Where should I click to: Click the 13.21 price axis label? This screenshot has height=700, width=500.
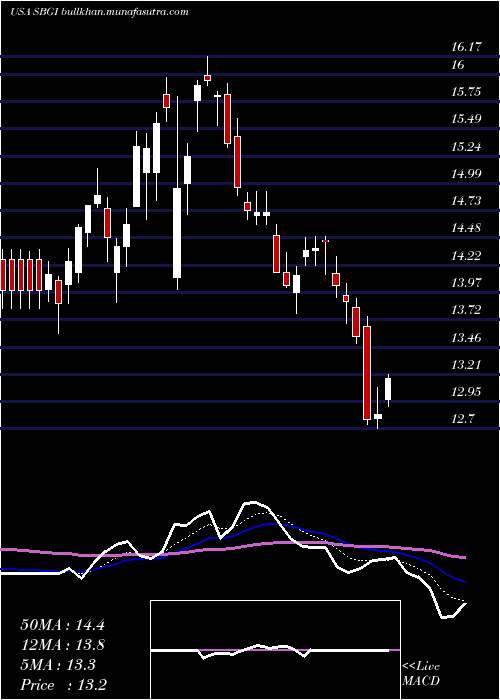(x=466, y=365)
